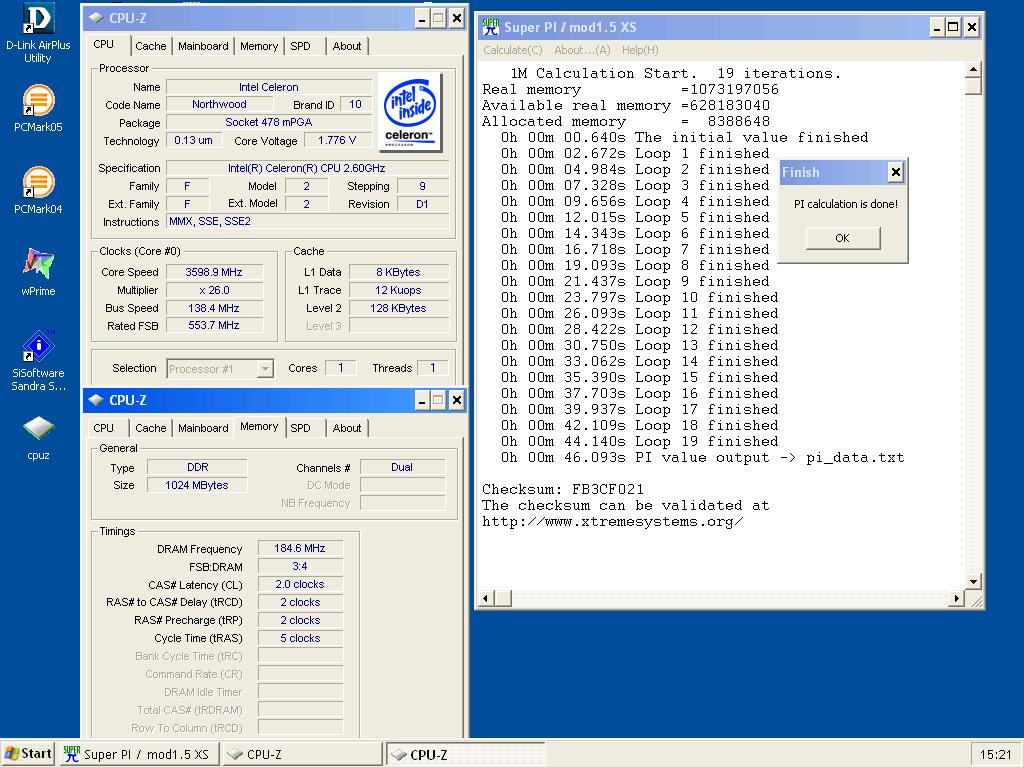The width and height of the screenshot is (1024, 768).
Task: Click the Level 2 cache value 128 KBytes
Action: point(398,308)
